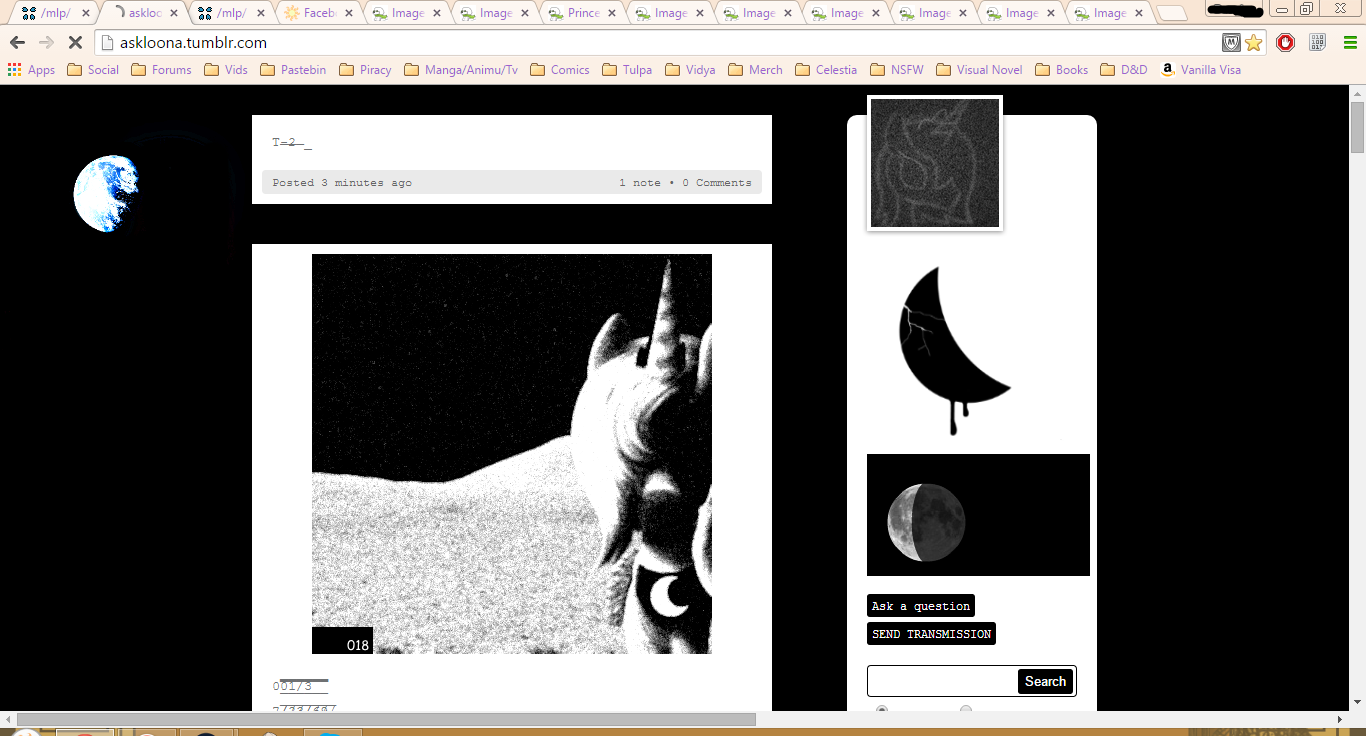Click the forward navigation arrow
The image size is (1366, 736).
point(46,43)
